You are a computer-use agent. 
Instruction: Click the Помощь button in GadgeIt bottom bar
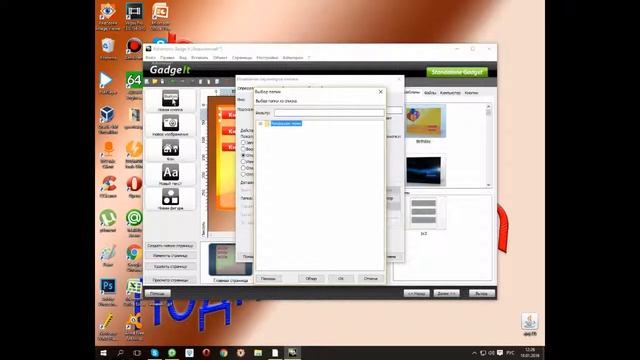coord(158,293)
